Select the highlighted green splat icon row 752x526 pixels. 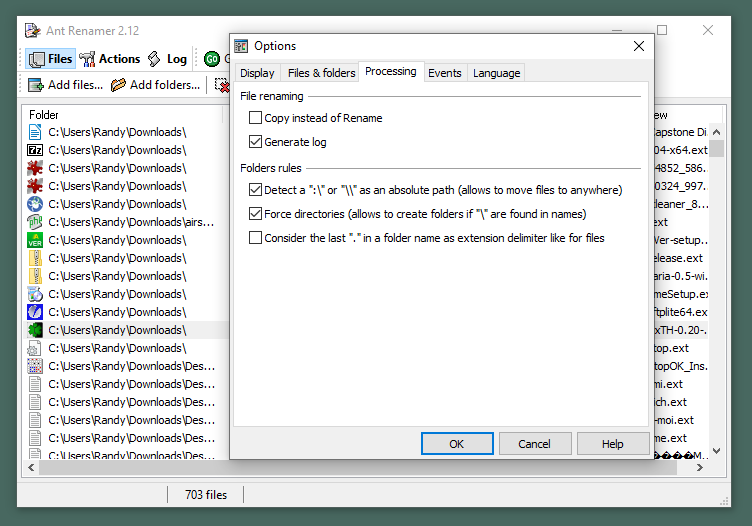click(35, 330)
